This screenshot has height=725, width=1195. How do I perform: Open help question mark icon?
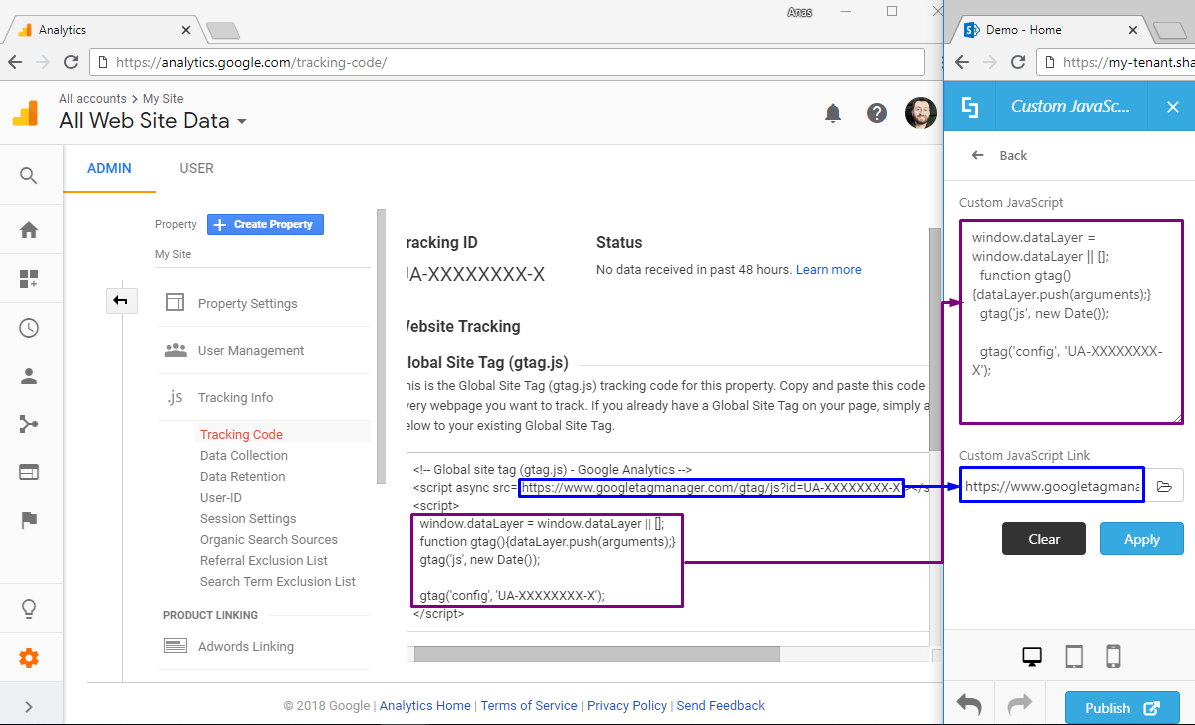876,114
